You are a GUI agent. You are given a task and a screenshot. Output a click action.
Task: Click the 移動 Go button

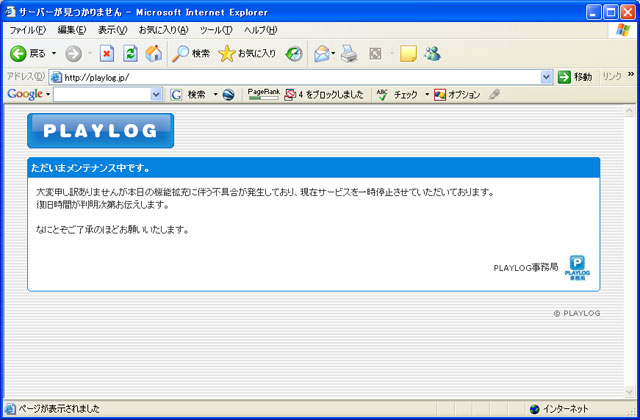click(x=575, y=77)
